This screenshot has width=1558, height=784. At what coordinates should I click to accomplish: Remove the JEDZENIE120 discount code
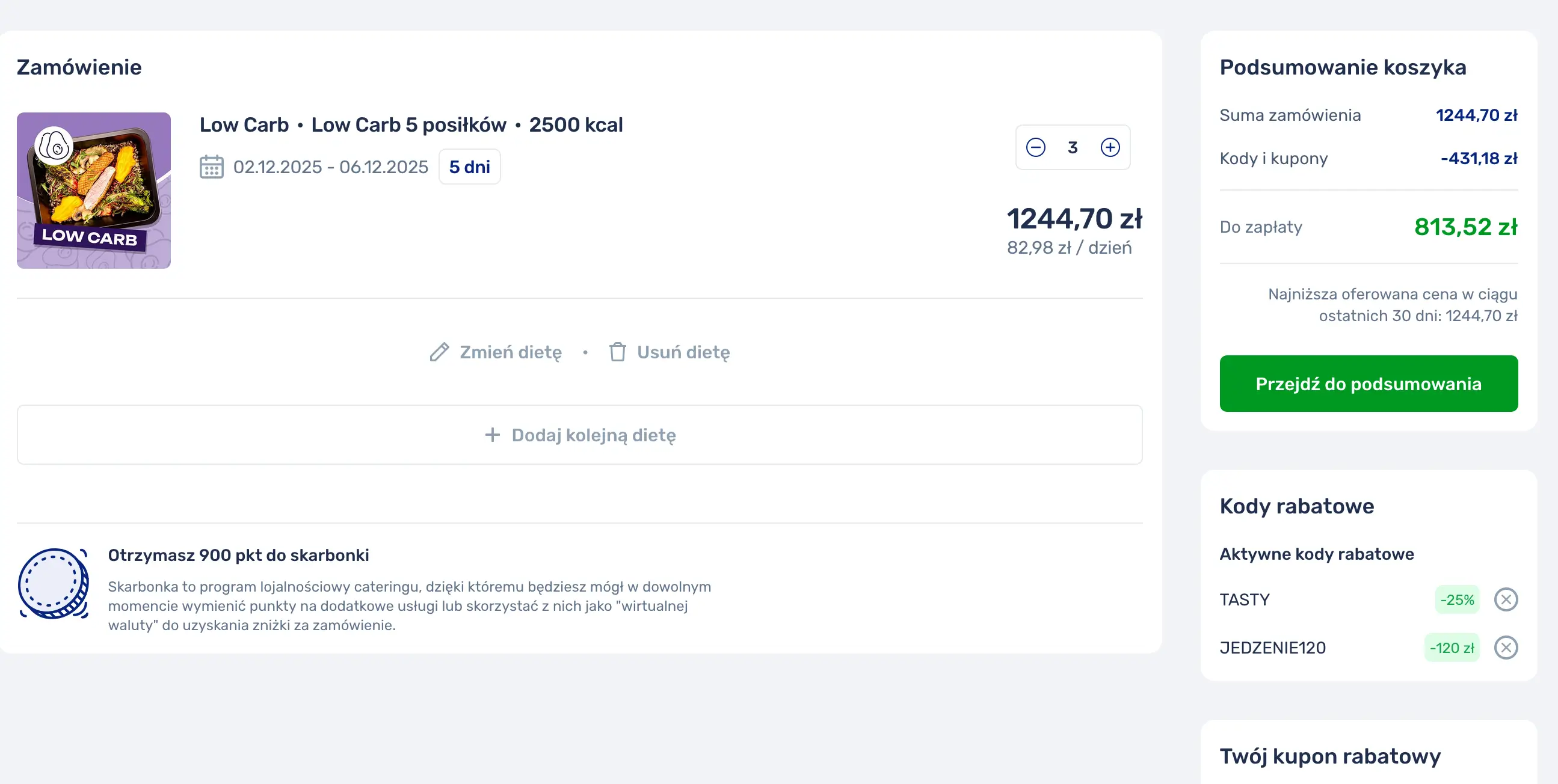(x=1506, y=648)
